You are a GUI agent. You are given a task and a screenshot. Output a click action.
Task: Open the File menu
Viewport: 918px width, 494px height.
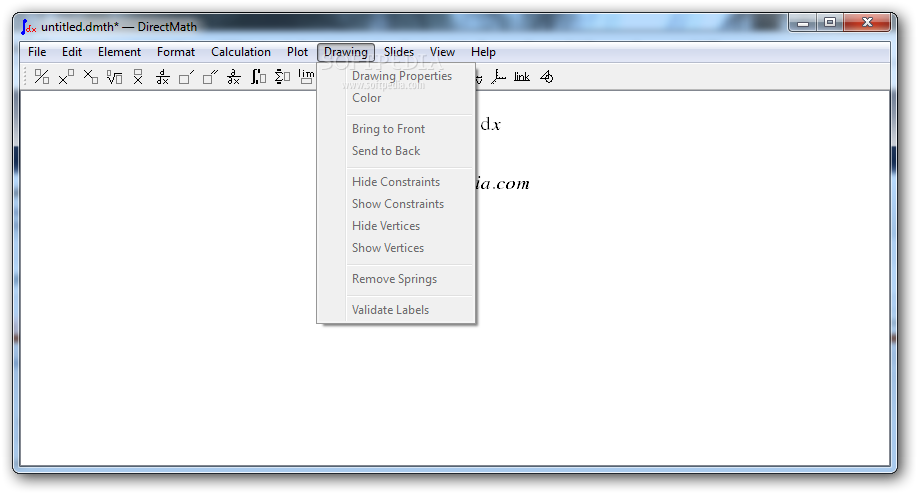tap(37, 52)
